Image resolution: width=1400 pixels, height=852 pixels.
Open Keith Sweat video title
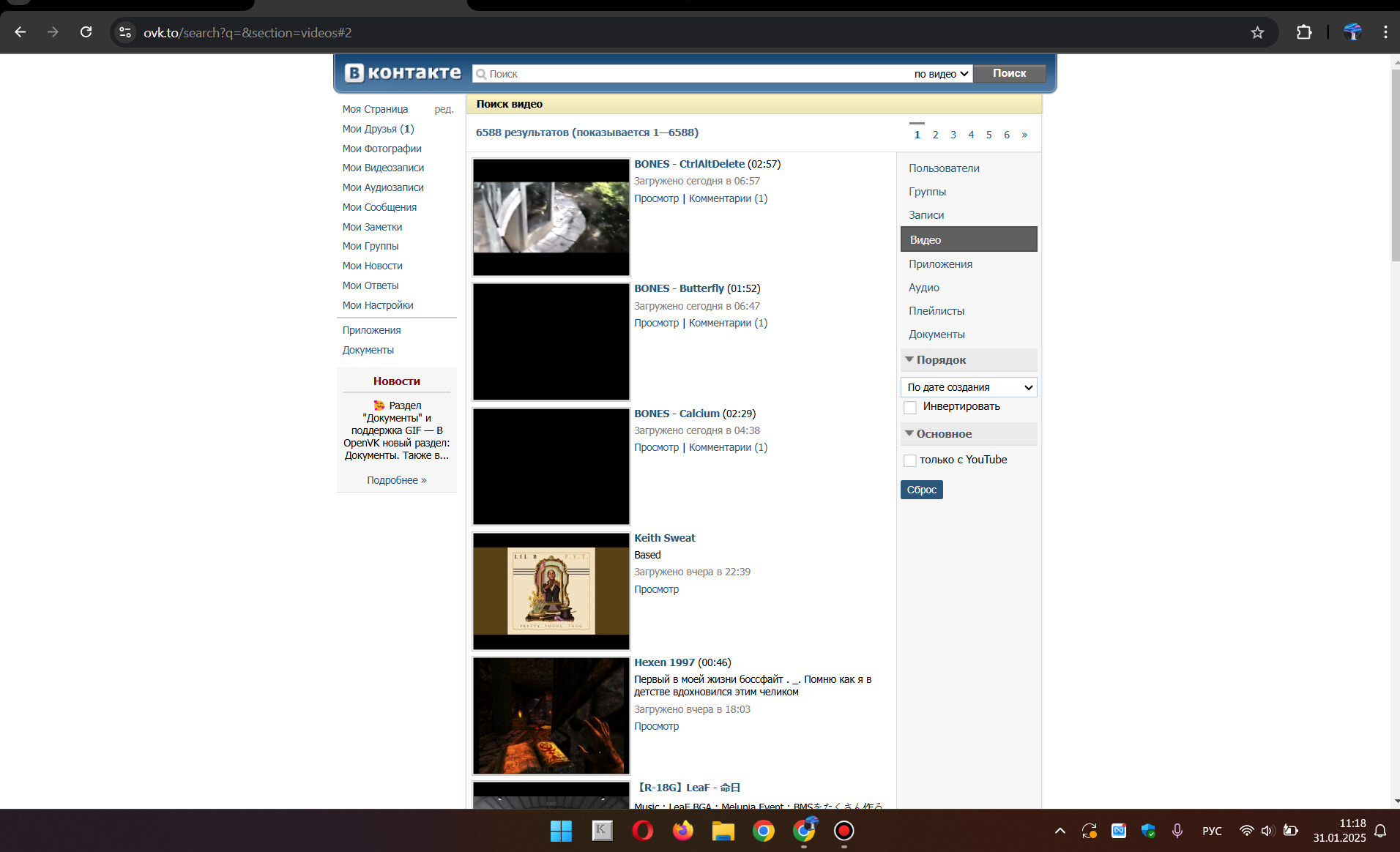coord(664,538)
